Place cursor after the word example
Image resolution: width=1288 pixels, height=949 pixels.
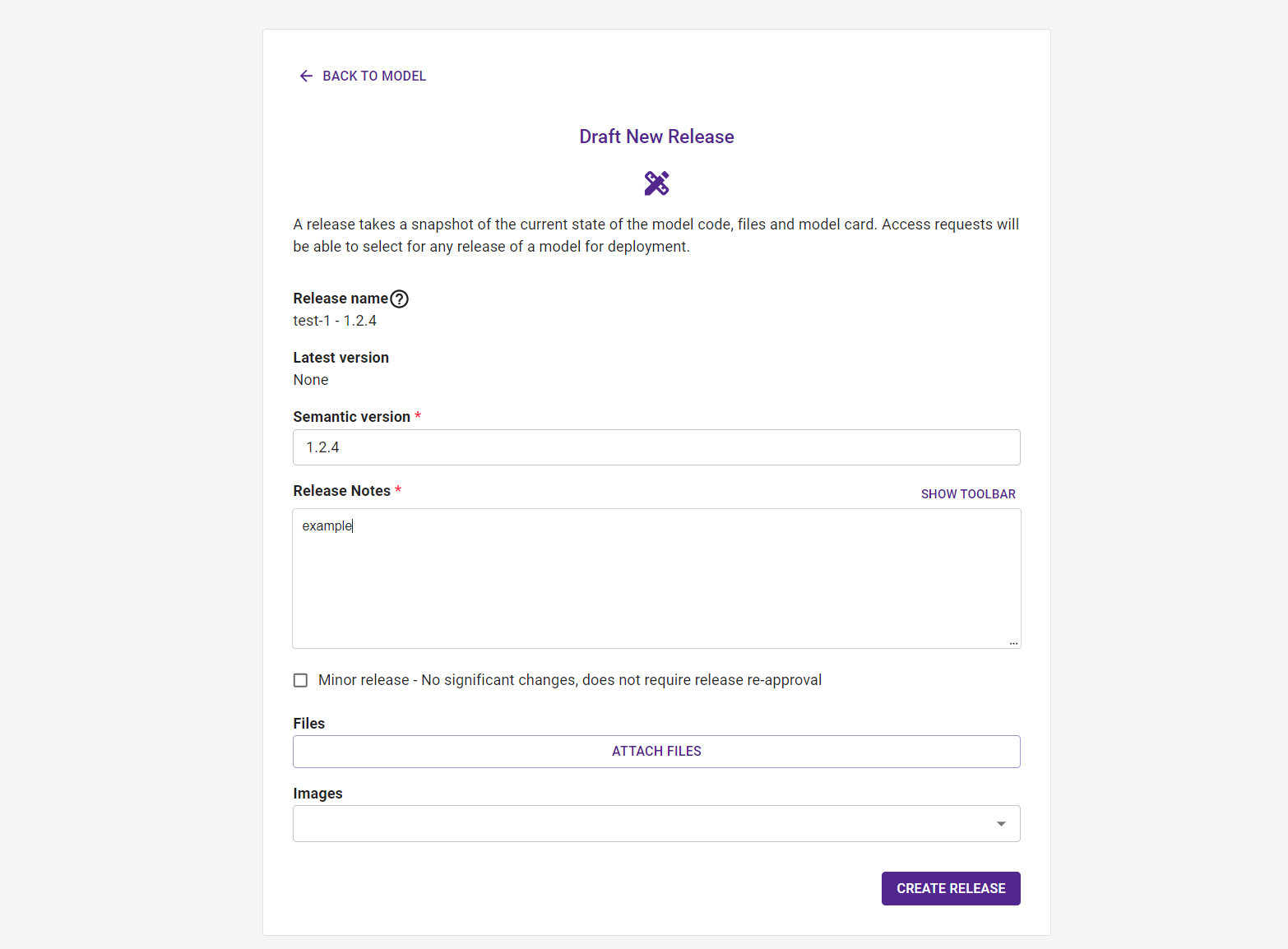click(353, 525)
